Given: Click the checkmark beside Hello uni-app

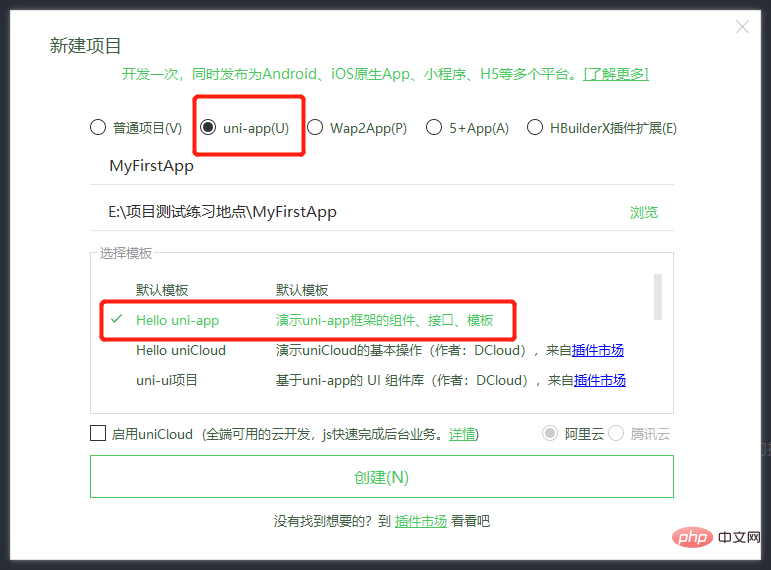Looking at the screenshot, I should pyautogui.click(x=117, y=319).
